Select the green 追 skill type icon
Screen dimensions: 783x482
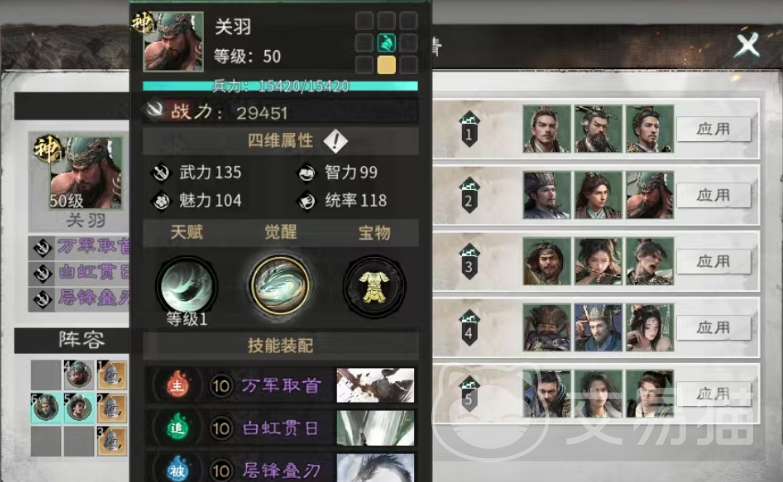click(x=178, y=428)
